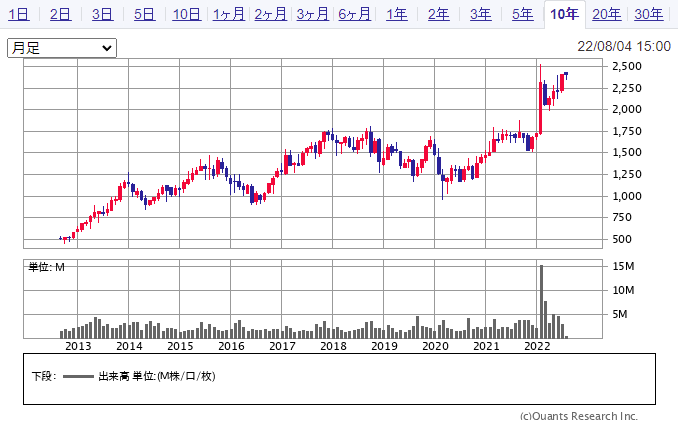
Task: Click the 500 price axis label
Action: [622, 239]
